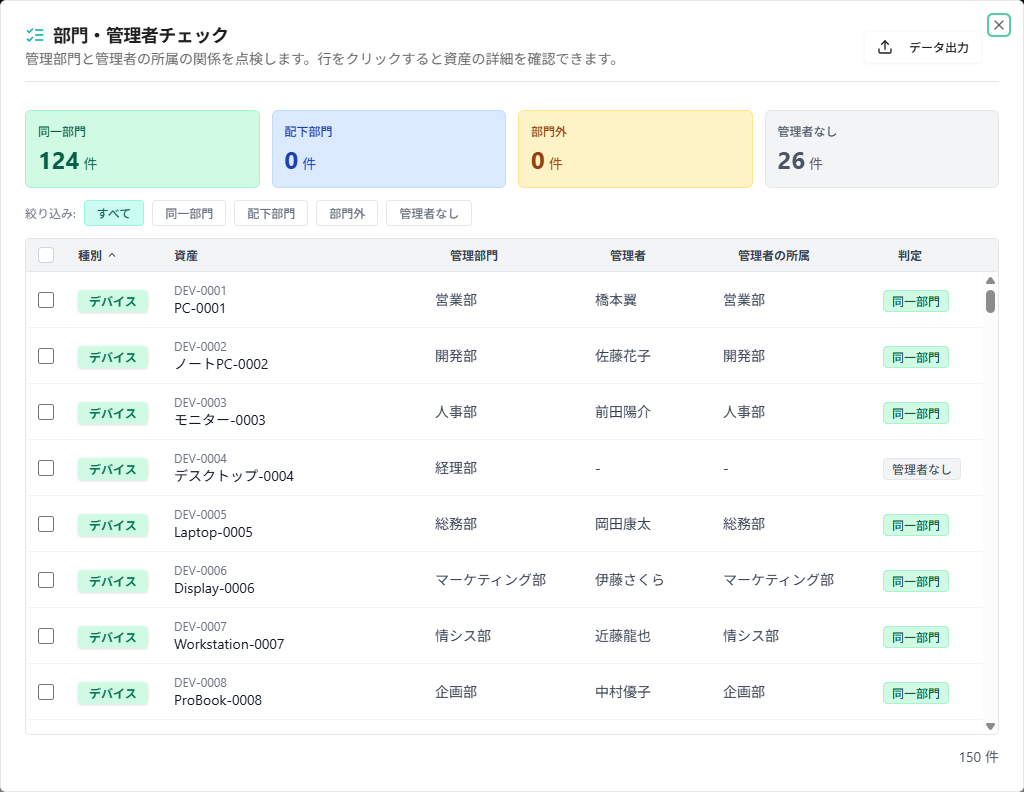Click the 同一部門 badge on Laptop-0005 row
This screenshot has height=792, width=1024.
[x=916, y=525]
